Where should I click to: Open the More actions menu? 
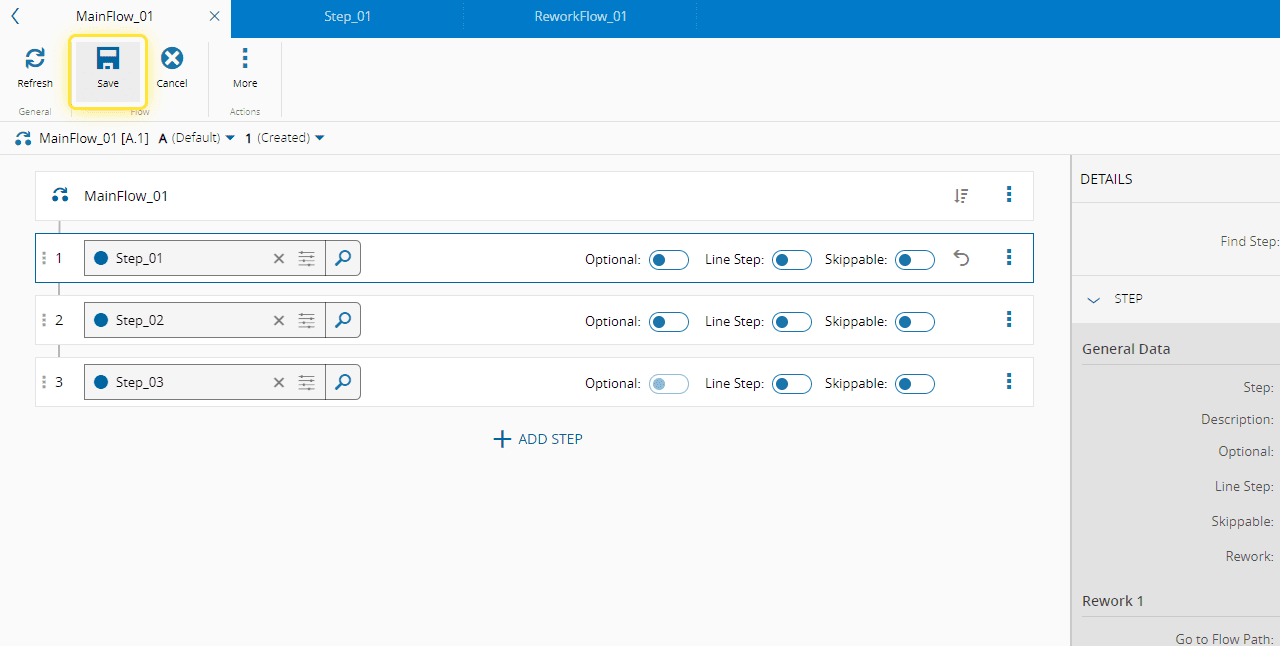(x=245, y=60)
